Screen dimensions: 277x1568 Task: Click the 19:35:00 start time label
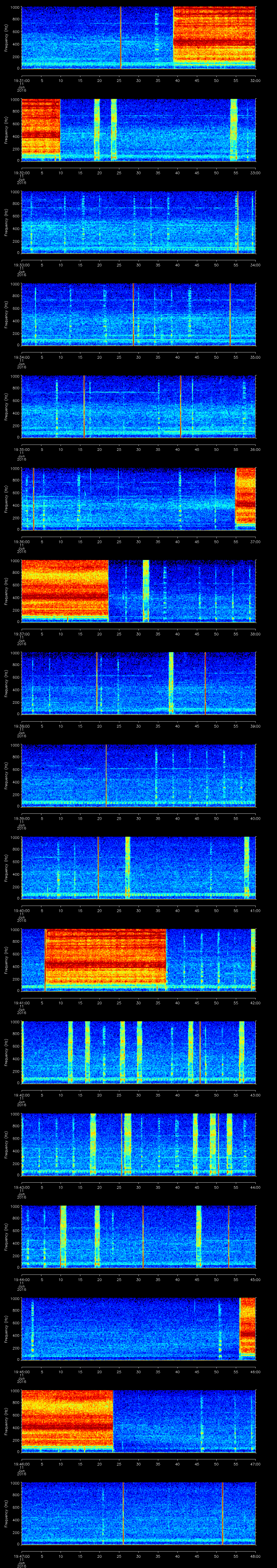click(21, 449)
